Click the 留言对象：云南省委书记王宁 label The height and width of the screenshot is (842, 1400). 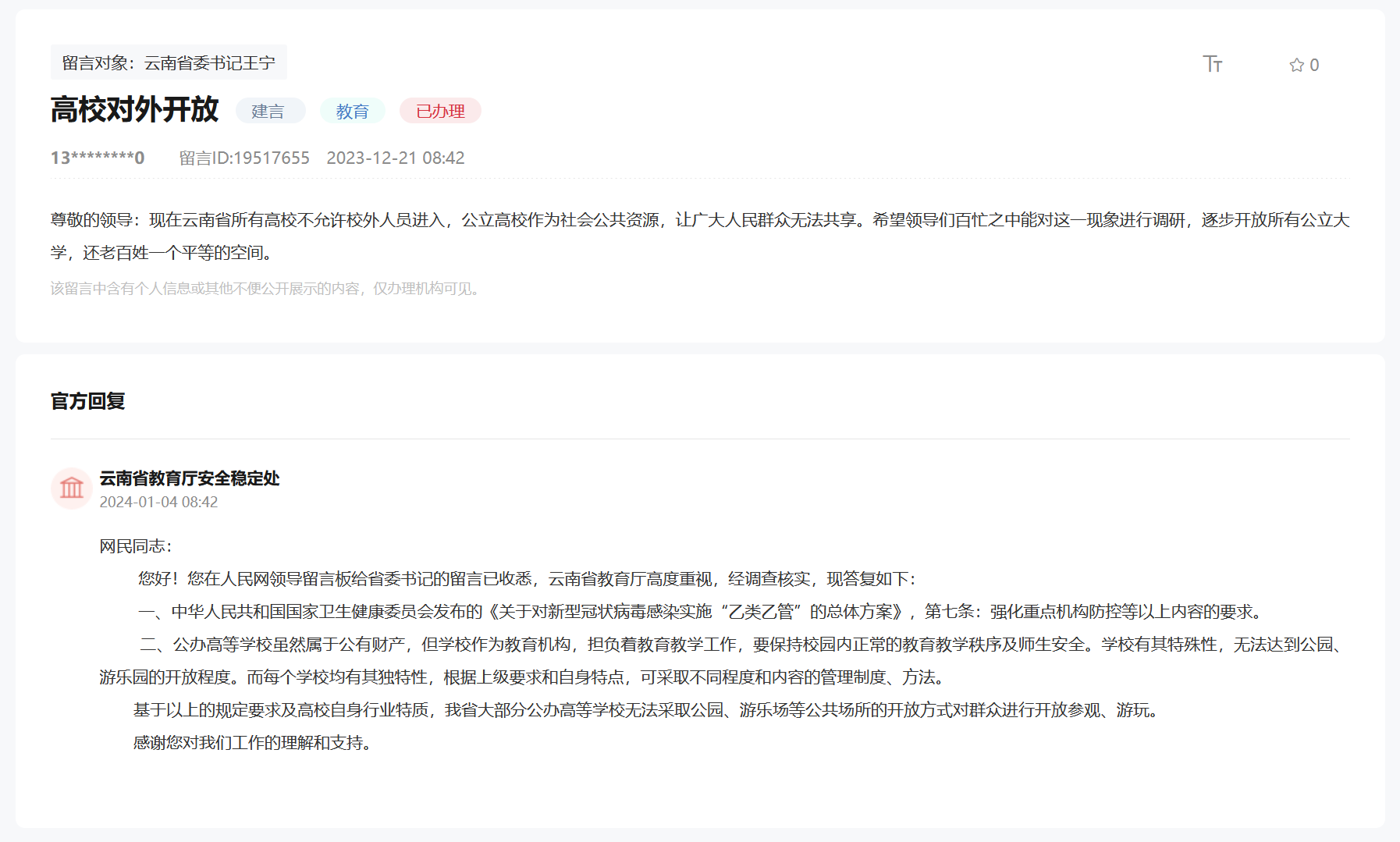[169, 62]
